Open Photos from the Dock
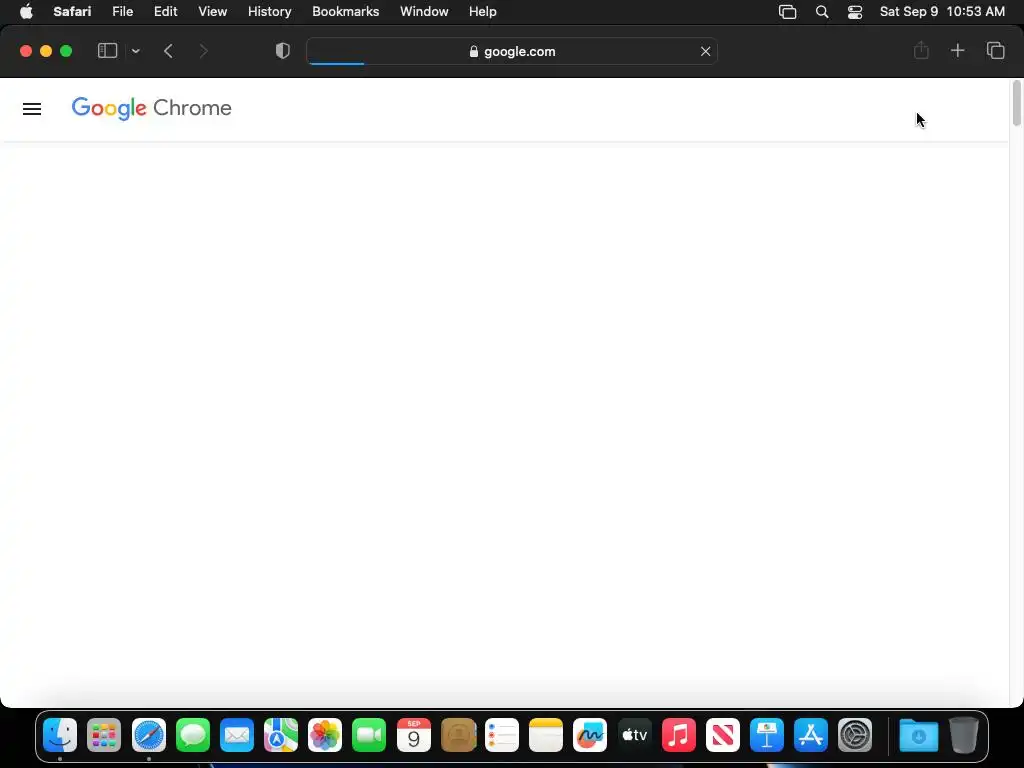The height and width of the screenshot is (768, 1024). point(325,735)
